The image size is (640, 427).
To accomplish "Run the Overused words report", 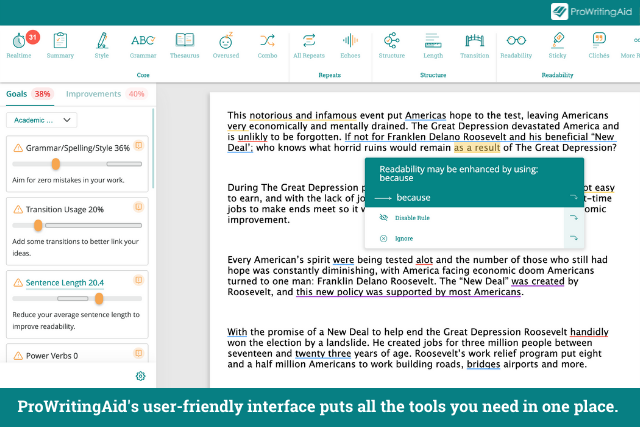I will pos(226,45).
